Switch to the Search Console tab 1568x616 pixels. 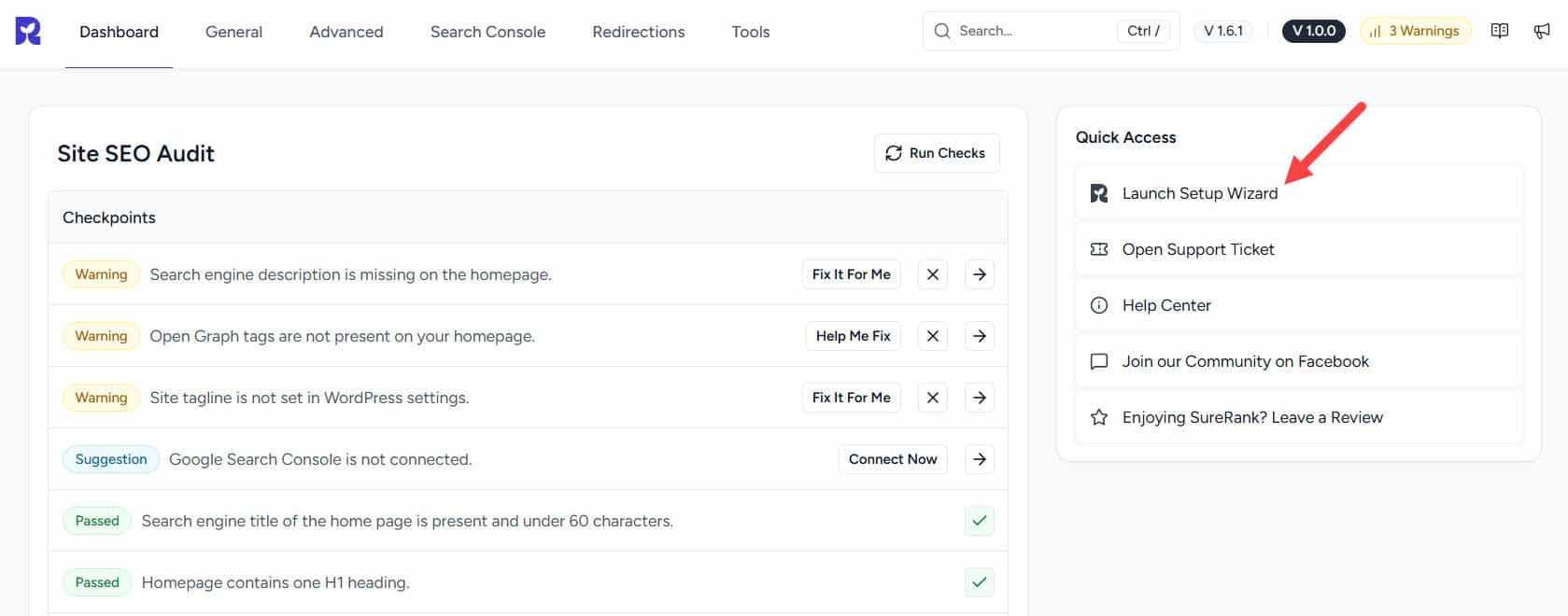point(487,32)
